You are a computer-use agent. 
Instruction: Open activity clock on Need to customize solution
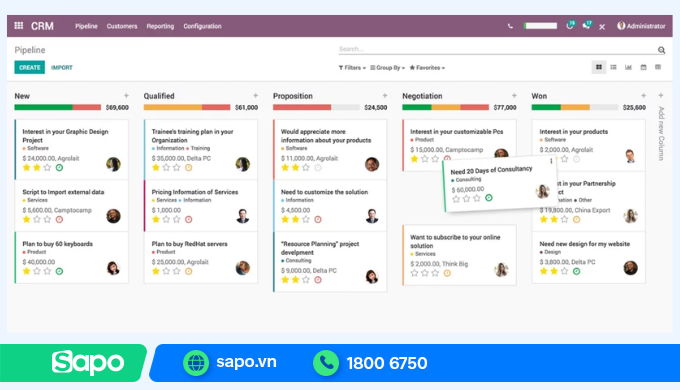[x=318, y=220]
